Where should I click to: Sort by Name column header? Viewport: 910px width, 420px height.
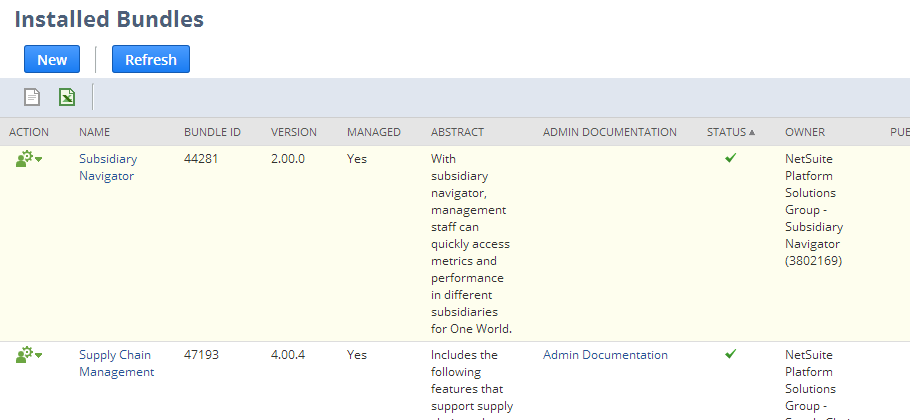(95, 132)
